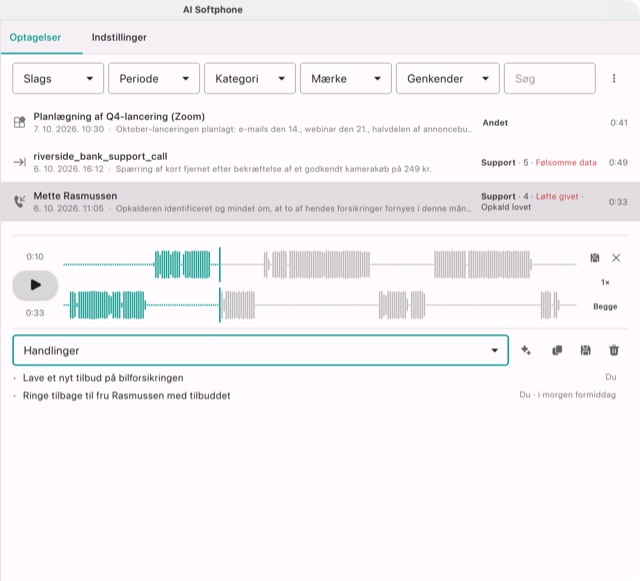Click the Q4-lancering summary text line

pos(294,129)
